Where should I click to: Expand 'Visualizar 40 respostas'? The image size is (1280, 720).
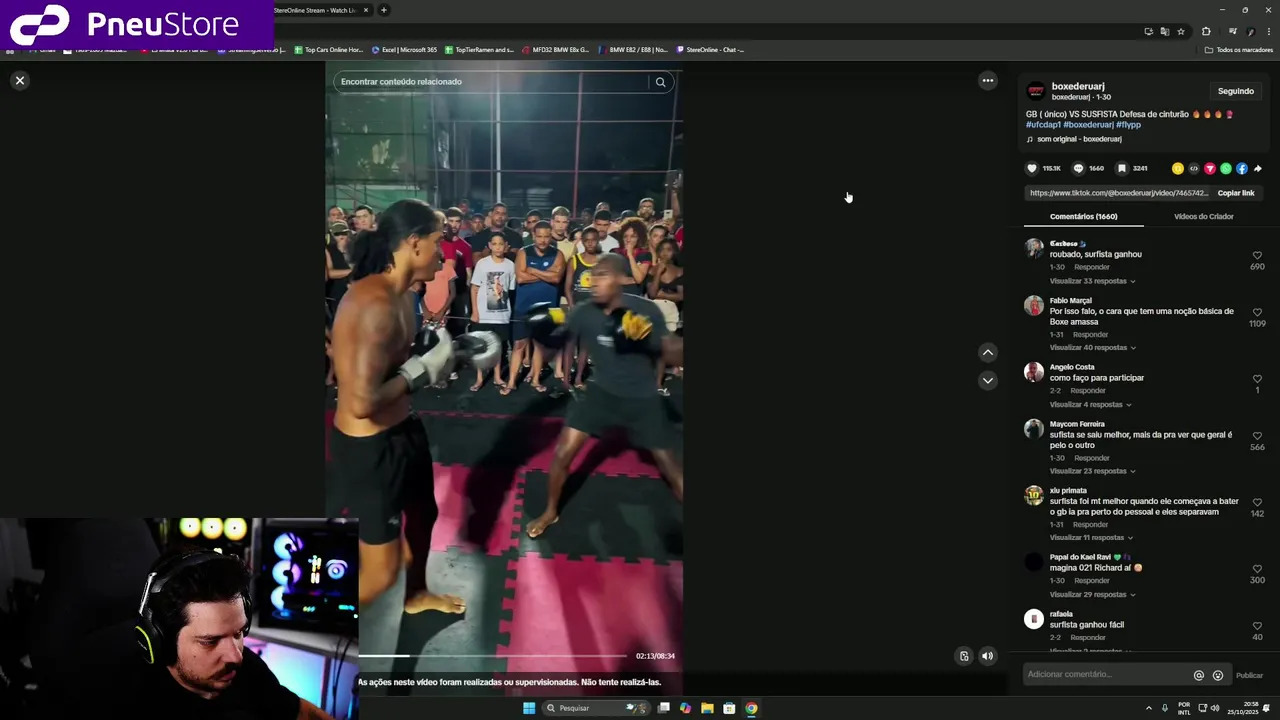pyautogui.click(x=1093, y=347)
